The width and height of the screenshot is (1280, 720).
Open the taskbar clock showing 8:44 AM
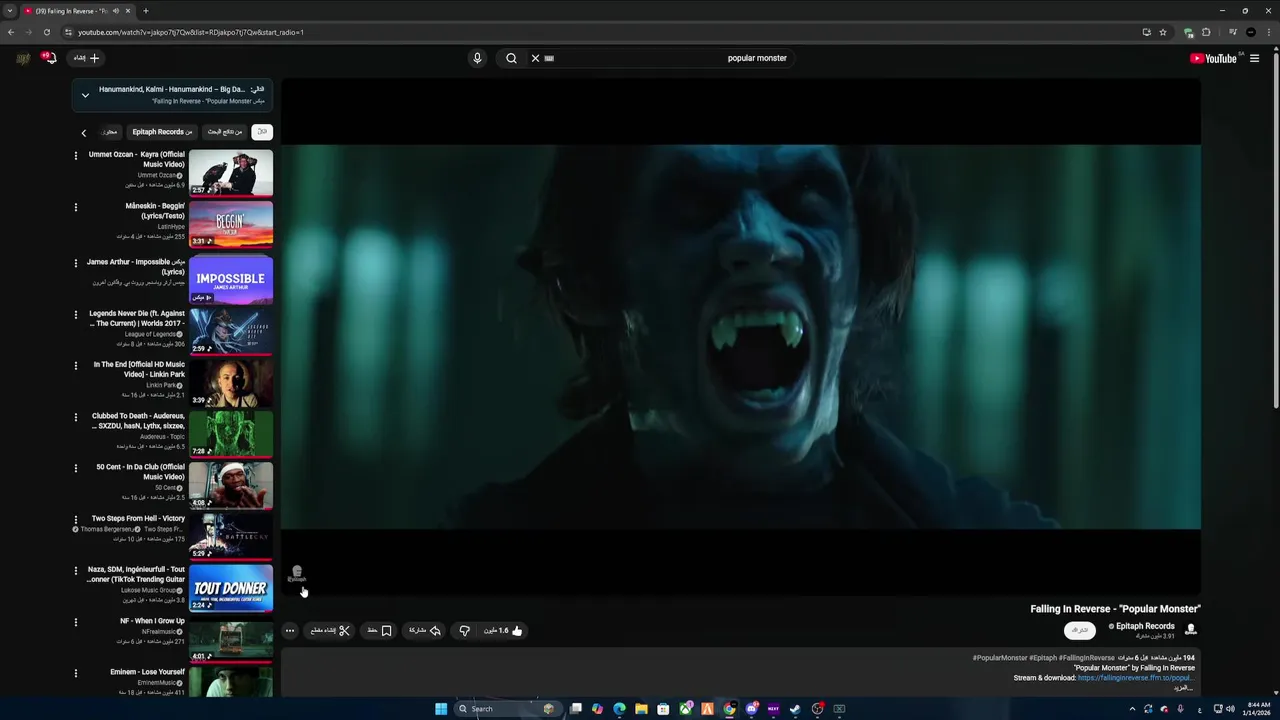[x=1257, y=709]
